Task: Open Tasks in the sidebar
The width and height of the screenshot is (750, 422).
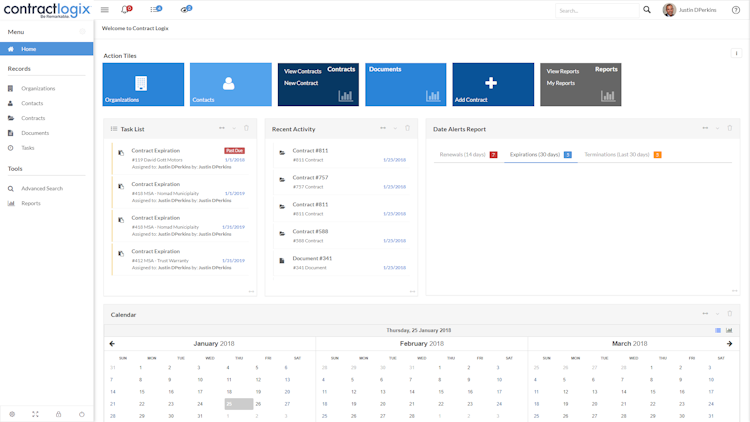Action: pyautogui.click(x=27, y=148)
